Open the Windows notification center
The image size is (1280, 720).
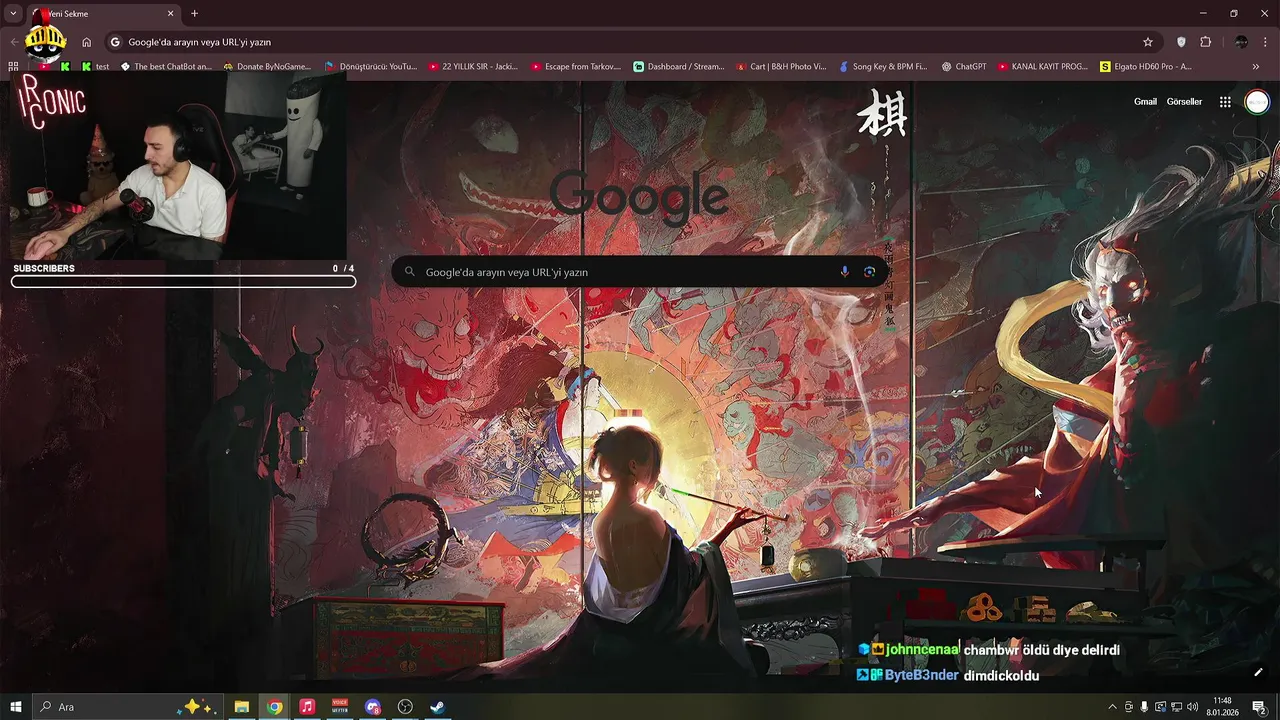[x=1259, y=707]
